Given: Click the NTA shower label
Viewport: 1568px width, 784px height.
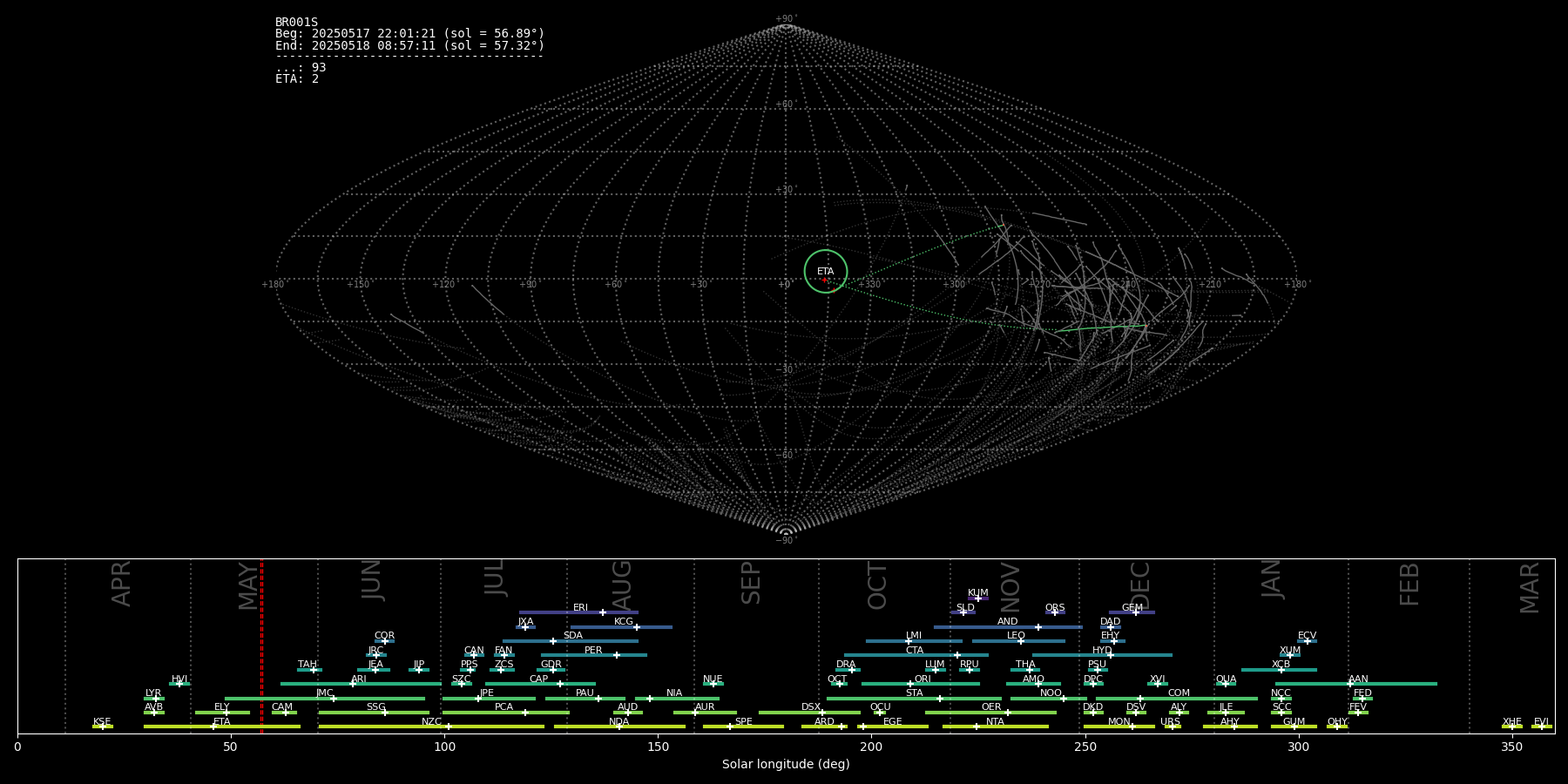Looking at the screenshot, I should pyautogui.click(x=995, y=722).
